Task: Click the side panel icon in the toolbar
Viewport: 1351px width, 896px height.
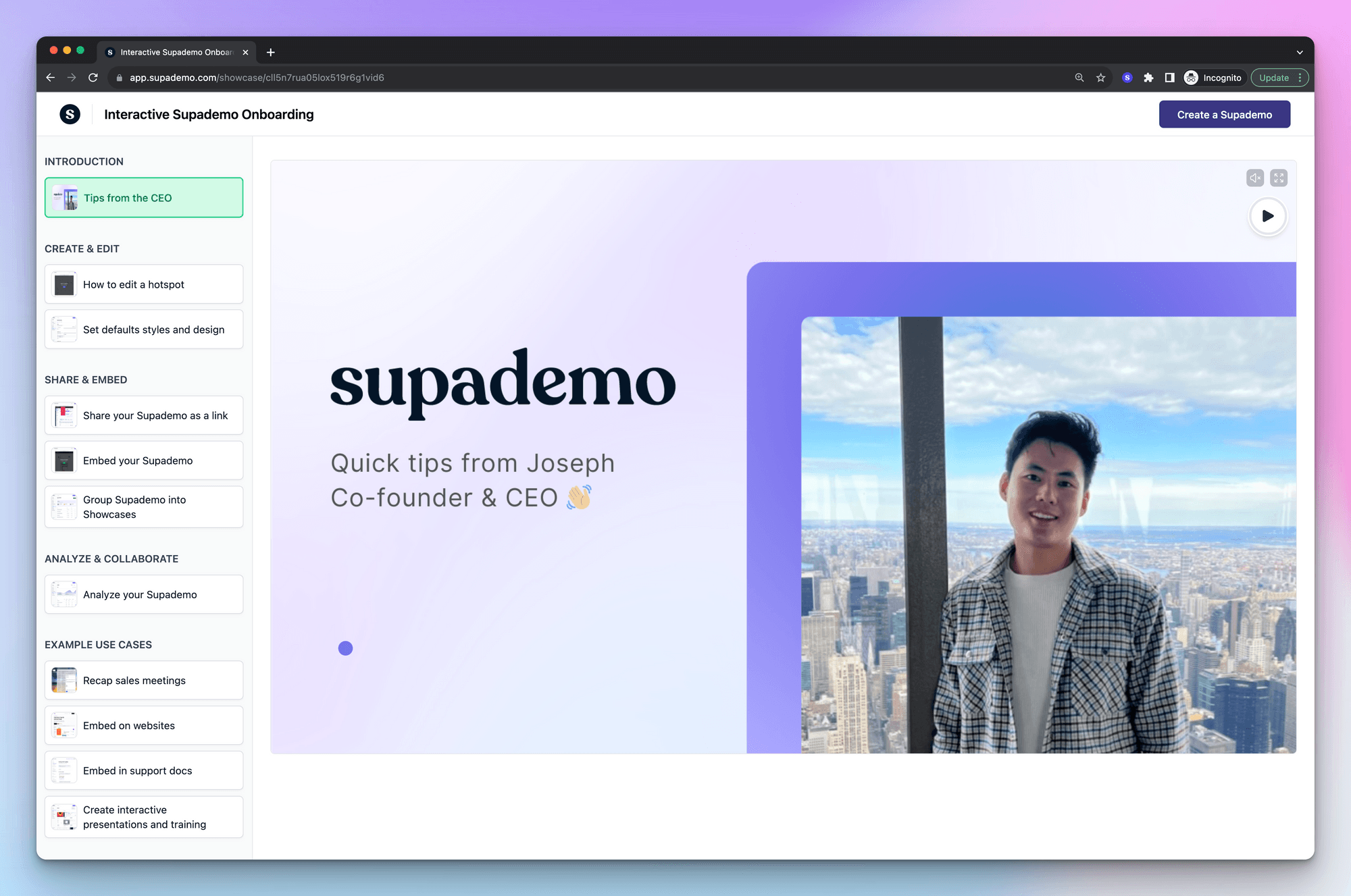Action: coord(1169,78)
